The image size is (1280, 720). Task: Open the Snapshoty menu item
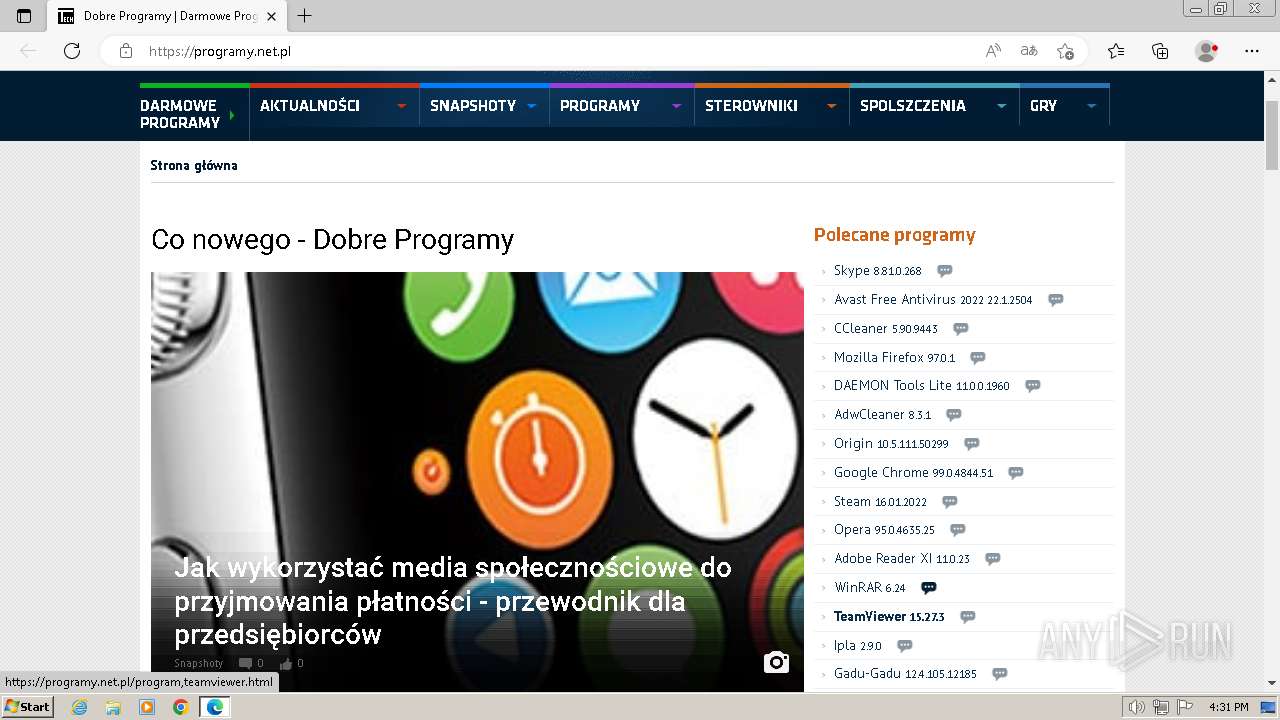[x=473, y=106]
